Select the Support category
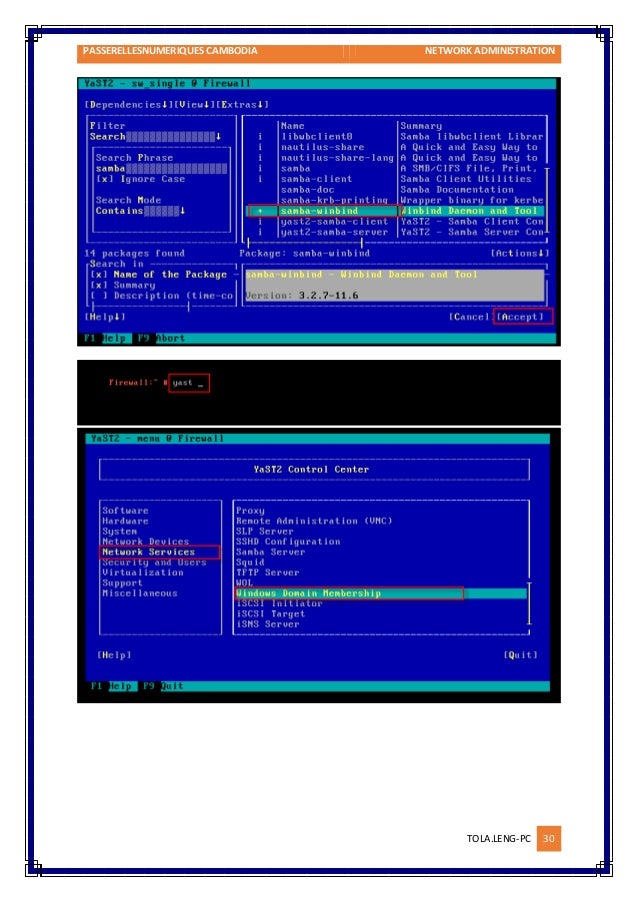Image resolution: width=638 pixels, height=903 pixels. (122, 583)
